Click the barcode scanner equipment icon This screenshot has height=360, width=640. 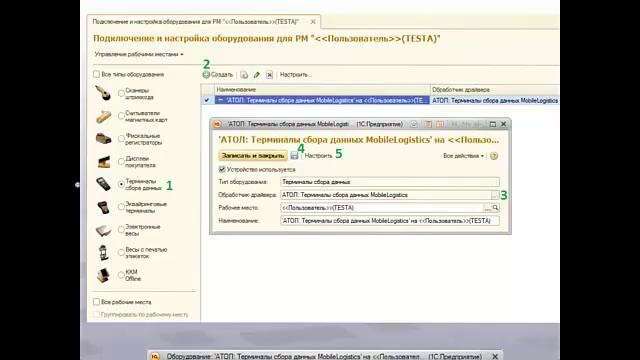click(103, 93)
